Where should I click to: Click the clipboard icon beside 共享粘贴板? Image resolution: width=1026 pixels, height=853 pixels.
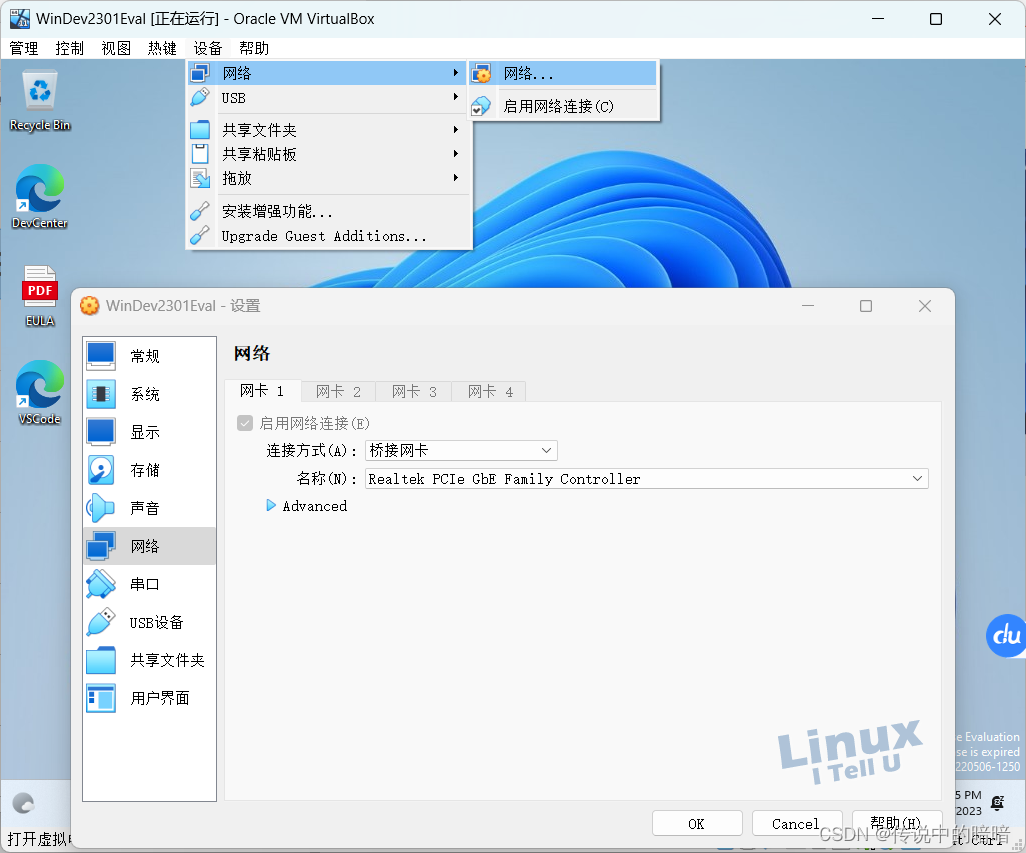tap(200, 154)
